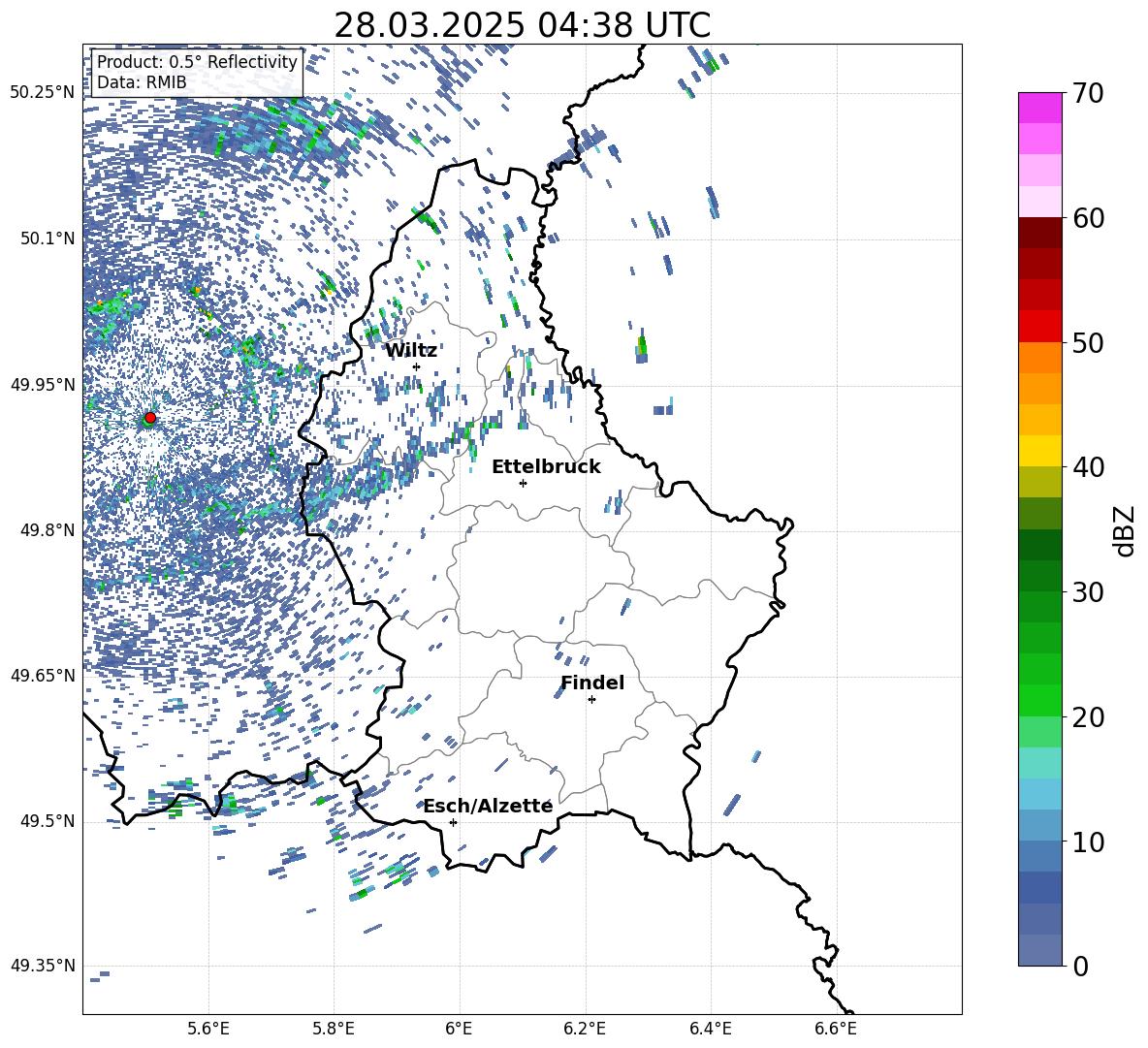Click the 60 value on colorbar
Viewport: 1148px width, 1048px height.
(1088, 218)
